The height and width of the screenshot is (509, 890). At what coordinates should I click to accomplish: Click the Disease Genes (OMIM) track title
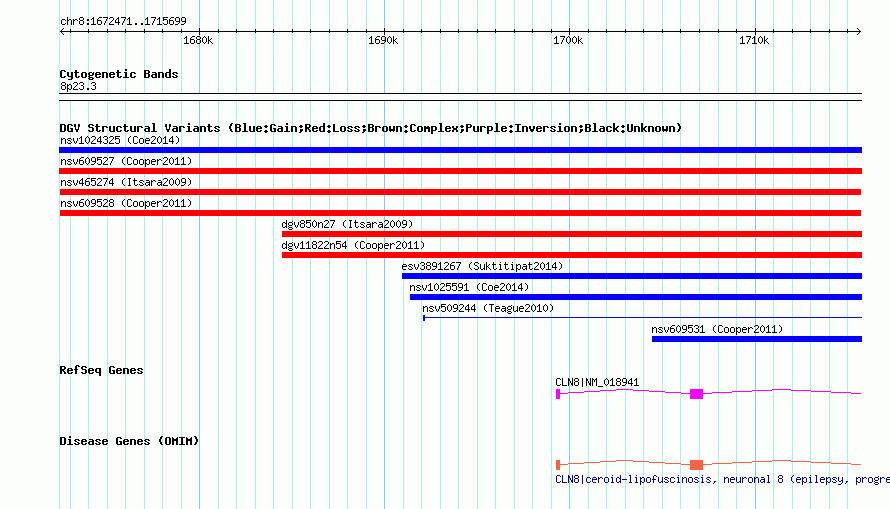(129, 441)
